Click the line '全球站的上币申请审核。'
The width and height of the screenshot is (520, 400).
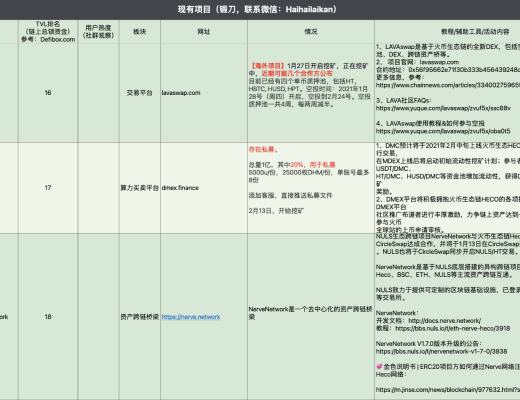tap(410, 230)
